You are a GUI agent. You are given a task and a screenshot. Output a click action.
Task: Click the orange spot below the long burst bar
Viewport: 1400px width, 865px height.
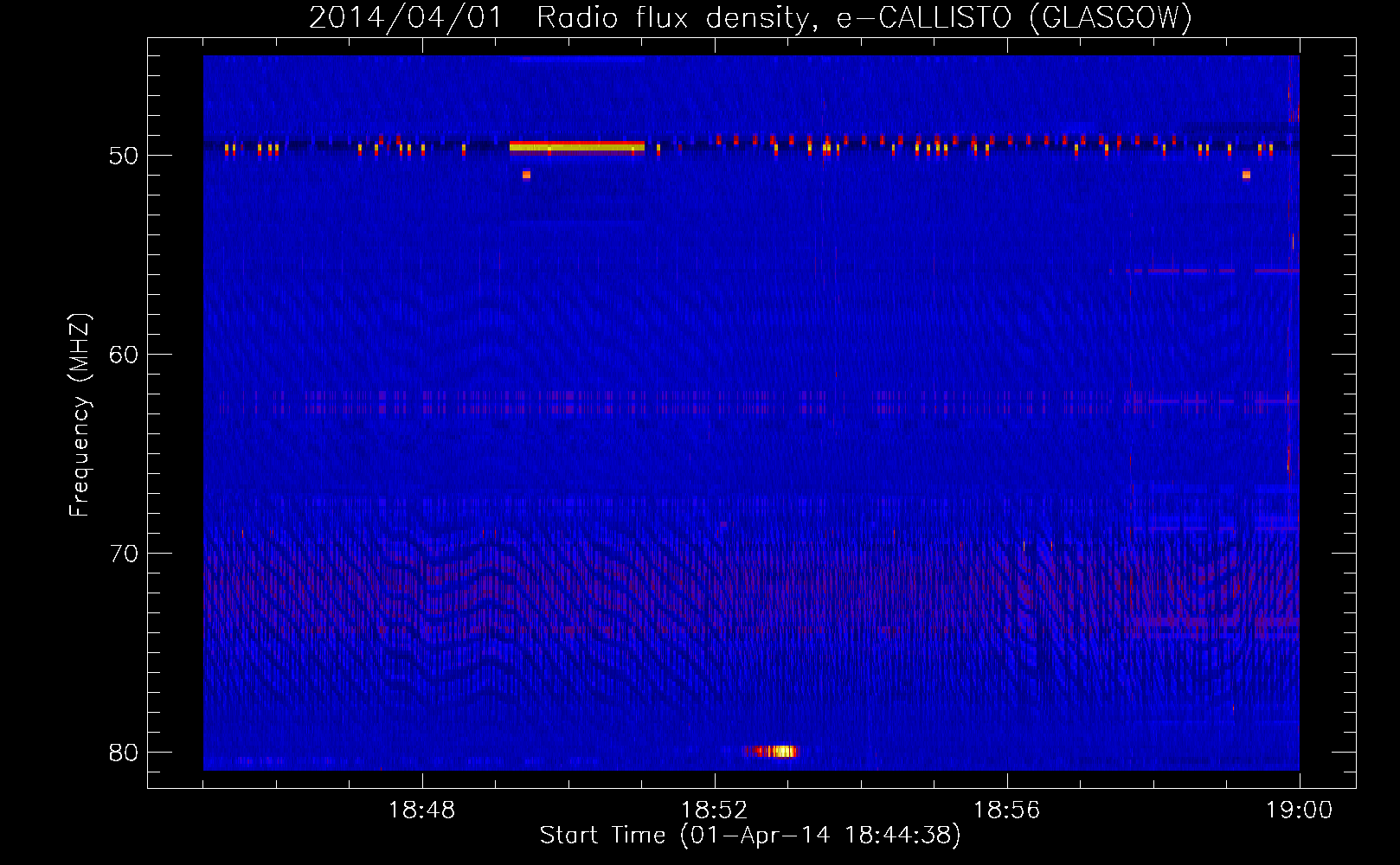click(526, 175)
